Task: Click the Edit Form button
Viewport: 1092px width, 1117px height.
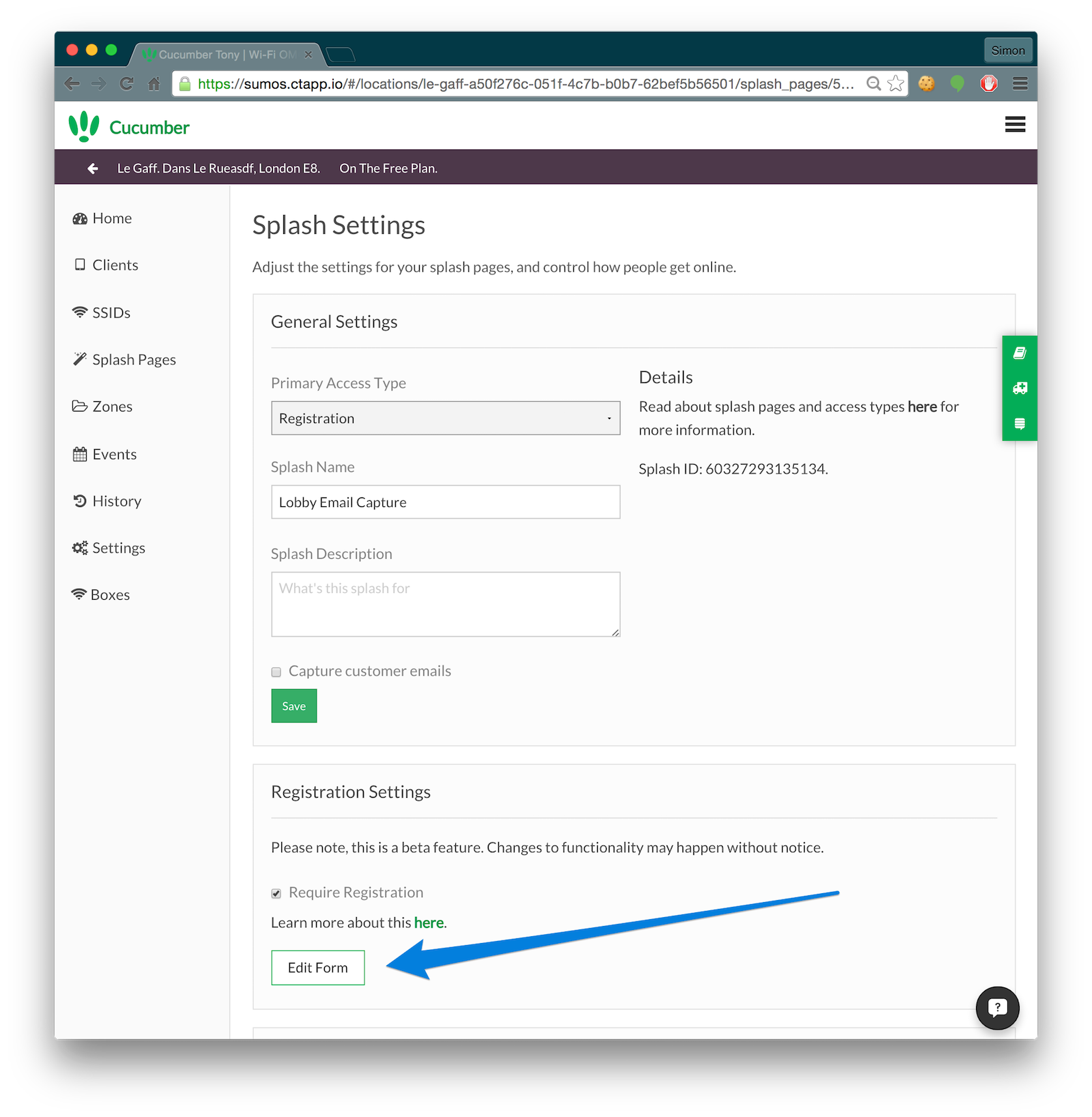Action: 317,967
